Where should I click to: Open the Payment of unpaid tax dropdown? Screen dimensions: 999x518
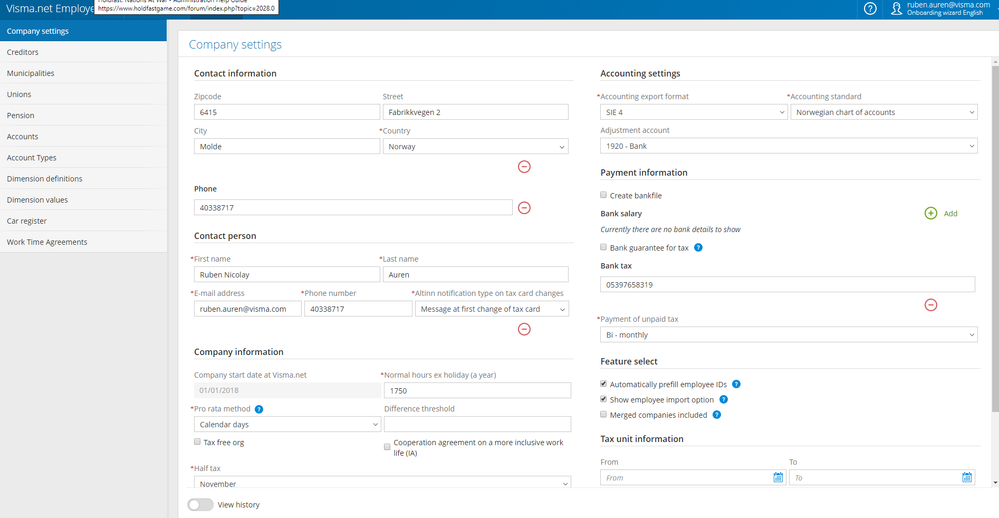coord(788,335)
